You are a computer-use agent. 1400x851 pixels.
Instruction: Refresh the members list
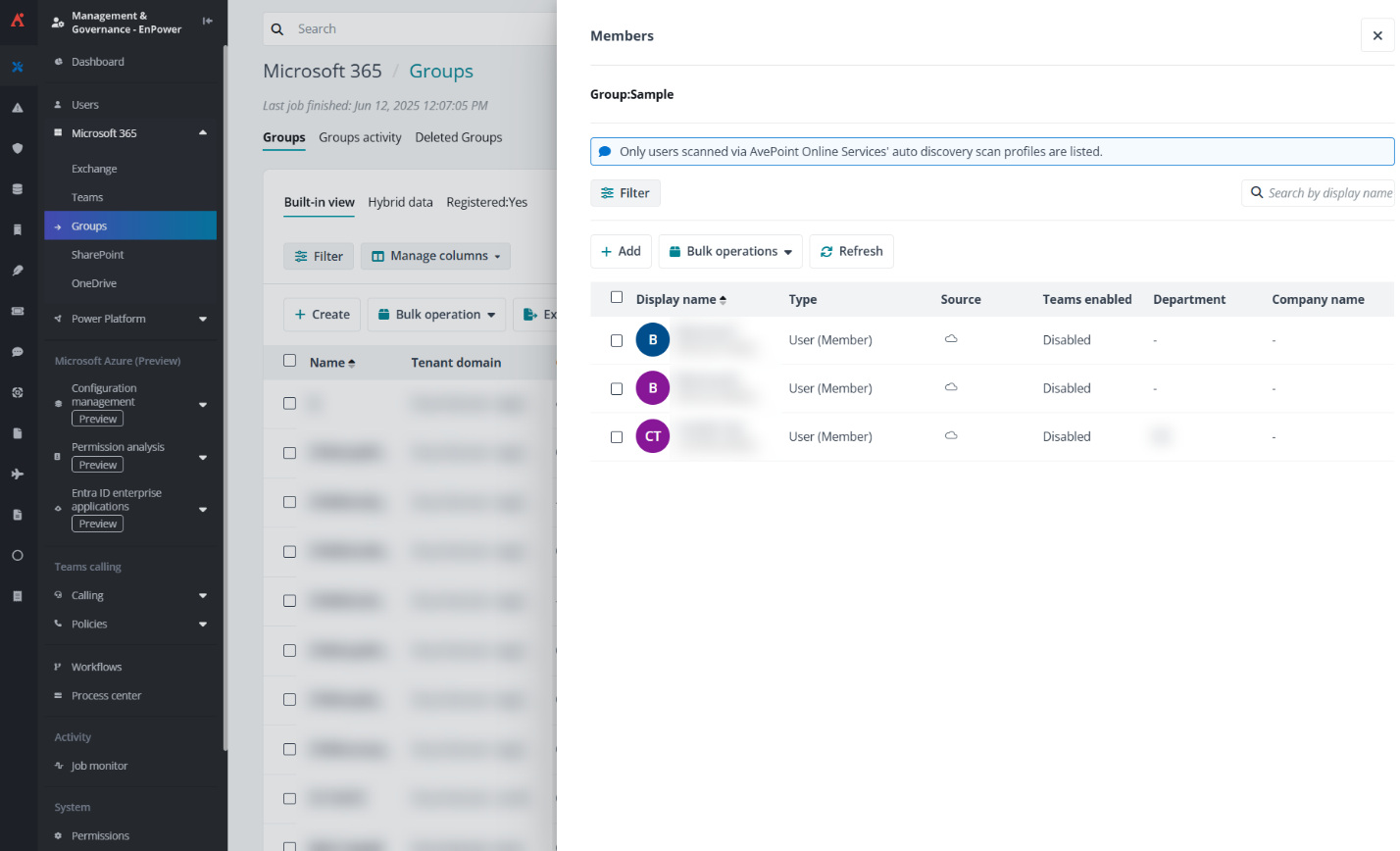click(x=851, y=252)
